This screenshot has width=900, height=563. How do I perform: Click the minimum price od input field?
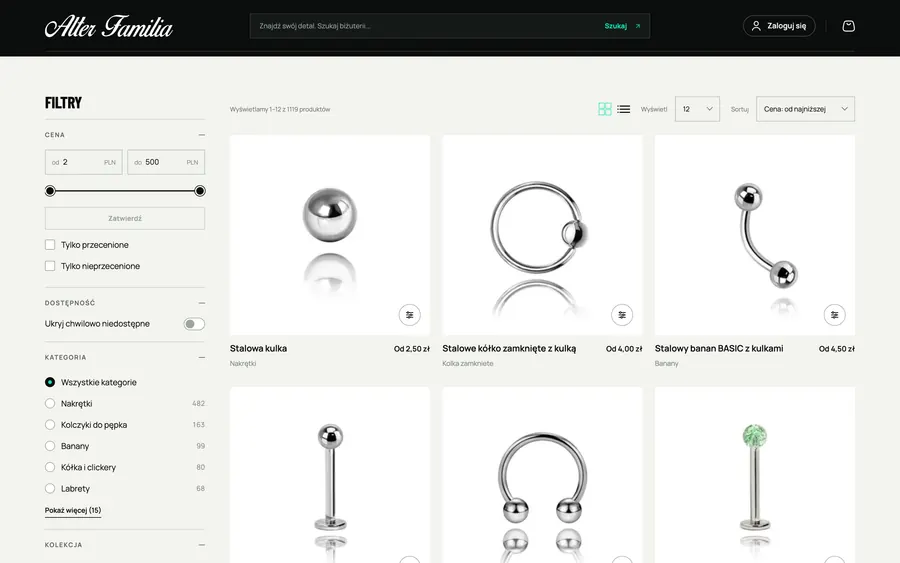click(83, 162)
